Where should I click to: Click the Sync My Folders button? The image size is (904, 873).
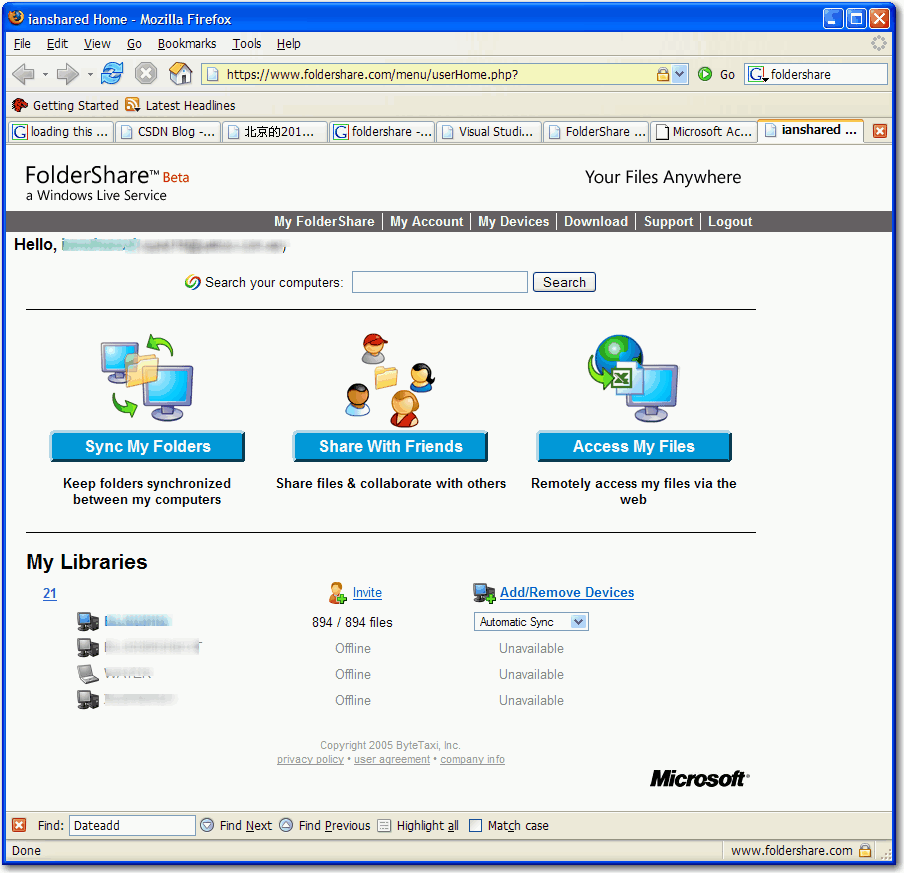click(148, 446)
